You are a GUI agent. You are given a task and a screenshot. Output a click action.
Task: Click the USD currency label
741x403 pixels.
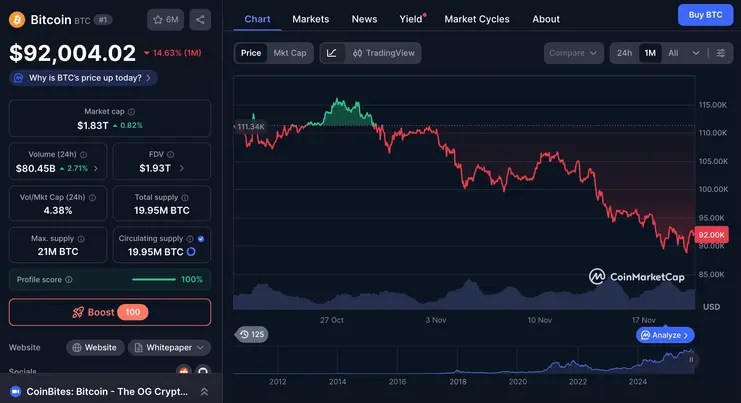coord(711,307)
